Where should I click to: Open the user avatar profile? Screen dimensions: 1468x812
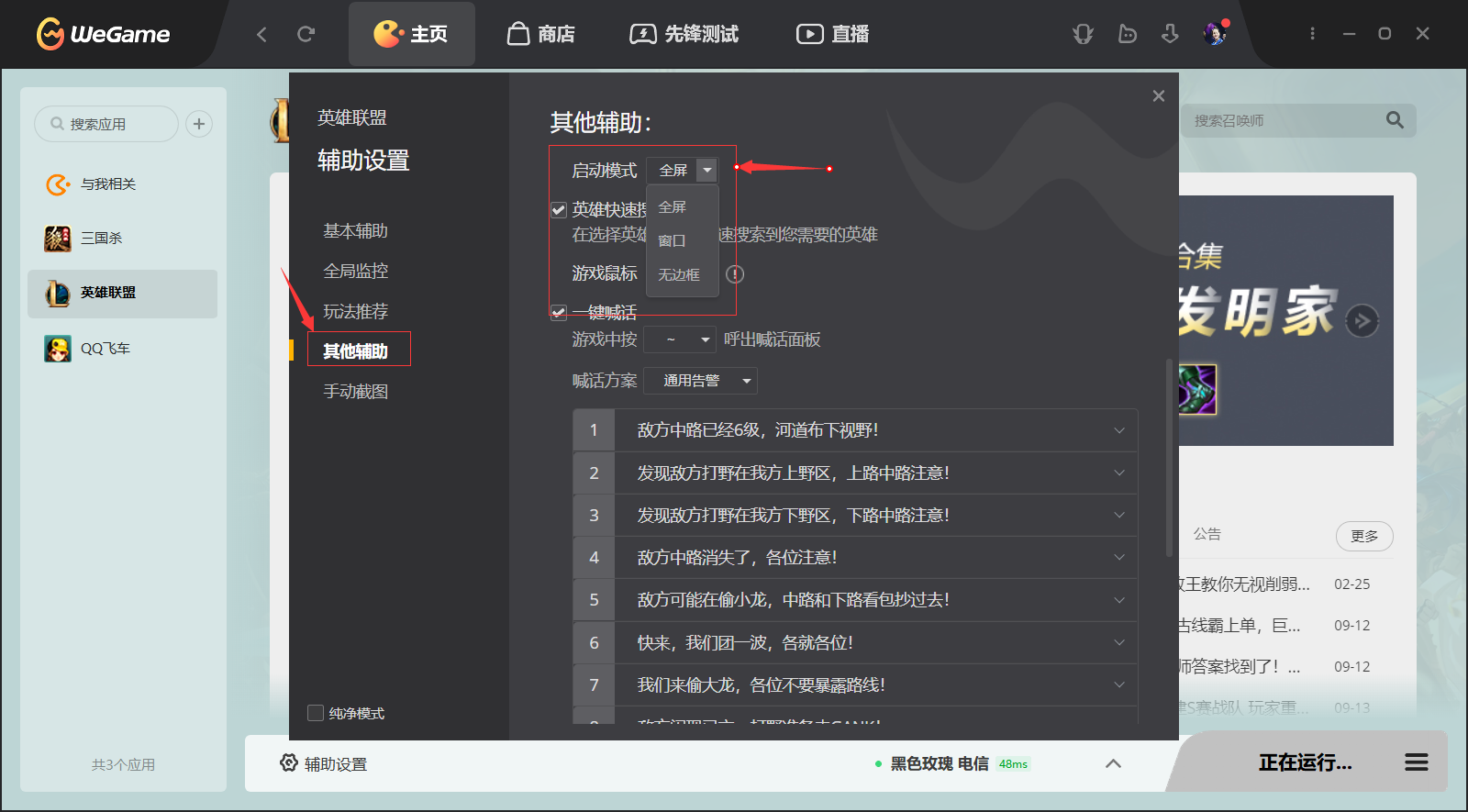(x=1215, y=34)
